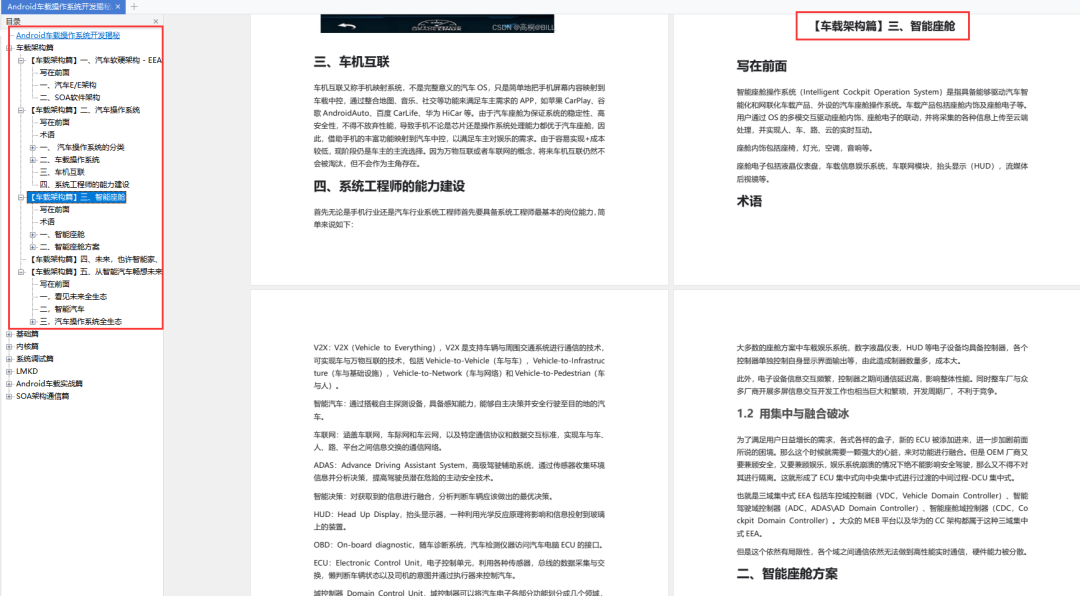The width and height of the screenshot is (1080, 596).
Task: Click the 二、智能座舱方案 heading on the page
Action: (x=787, y=574)
